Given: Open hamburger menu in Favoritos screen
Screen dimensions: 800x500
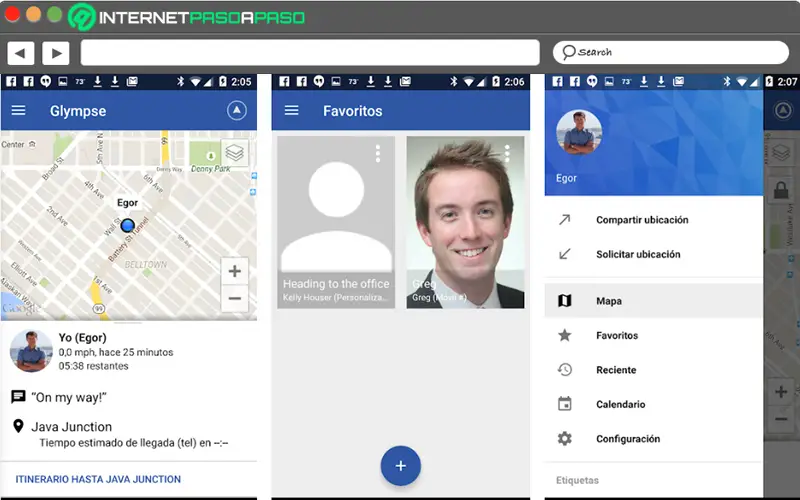Looking at the screenshot, I should (291, 110).
